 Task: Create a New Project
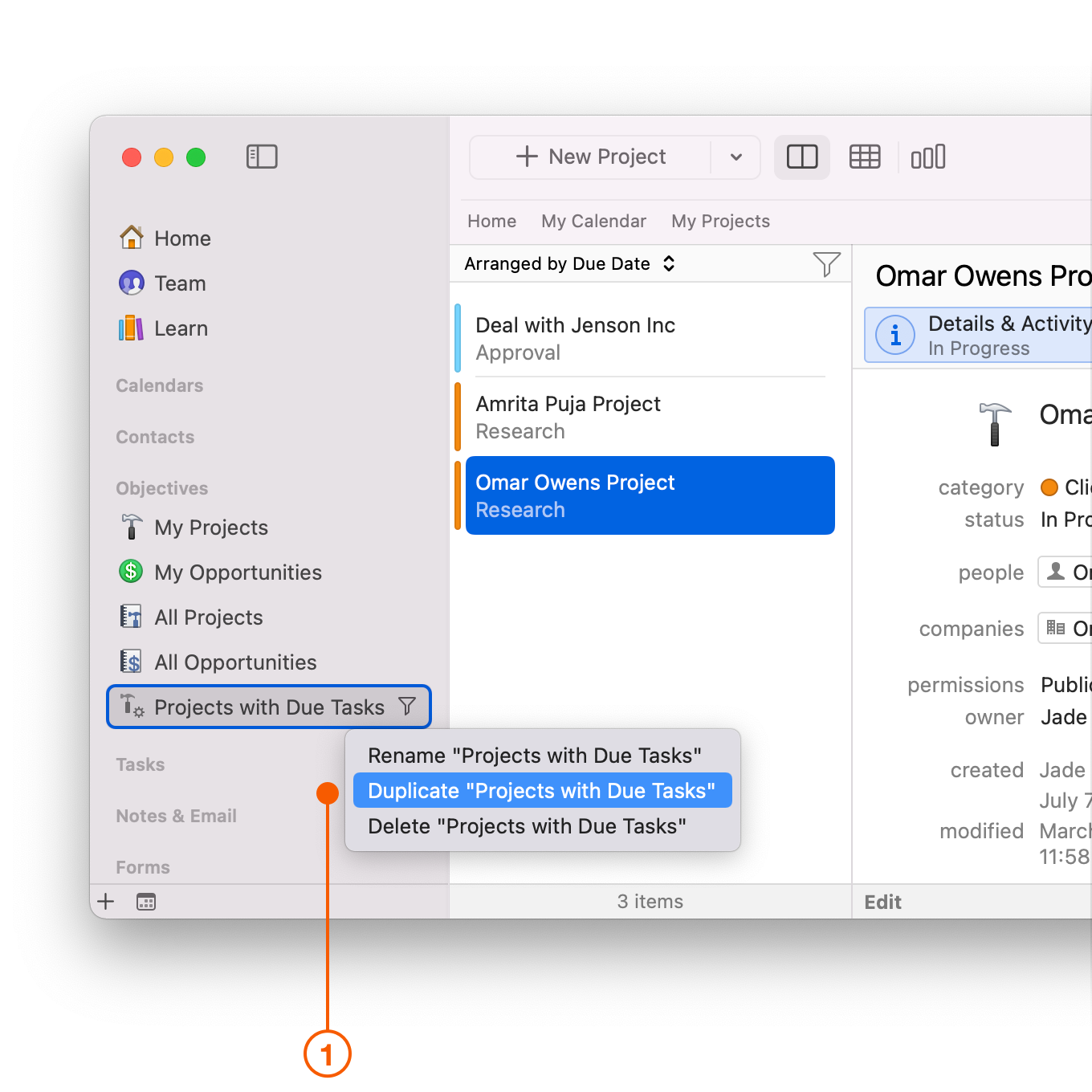coord(592,157)
